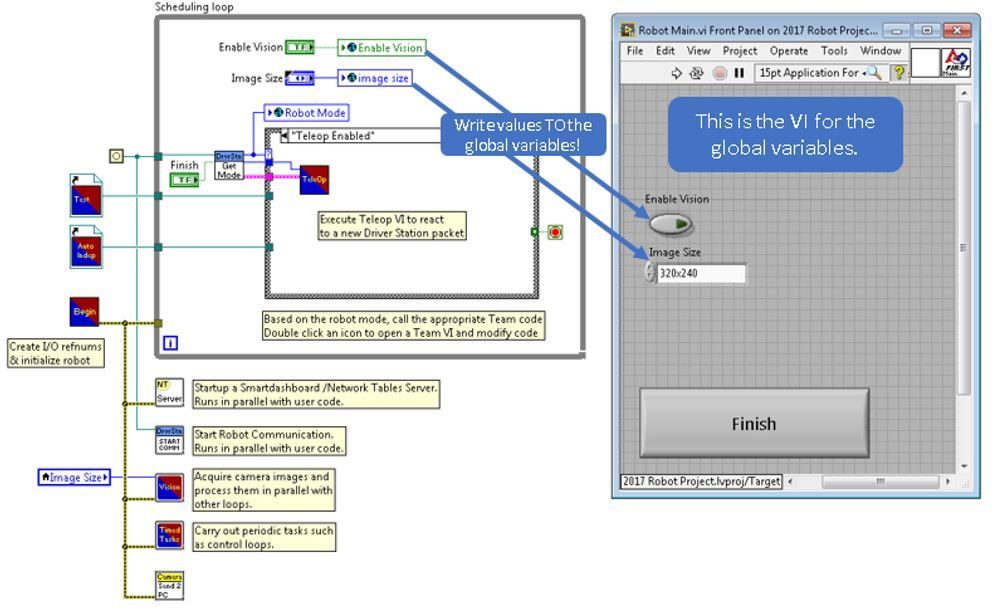Open the Image Size 320x240 selector

pos(701,273)
